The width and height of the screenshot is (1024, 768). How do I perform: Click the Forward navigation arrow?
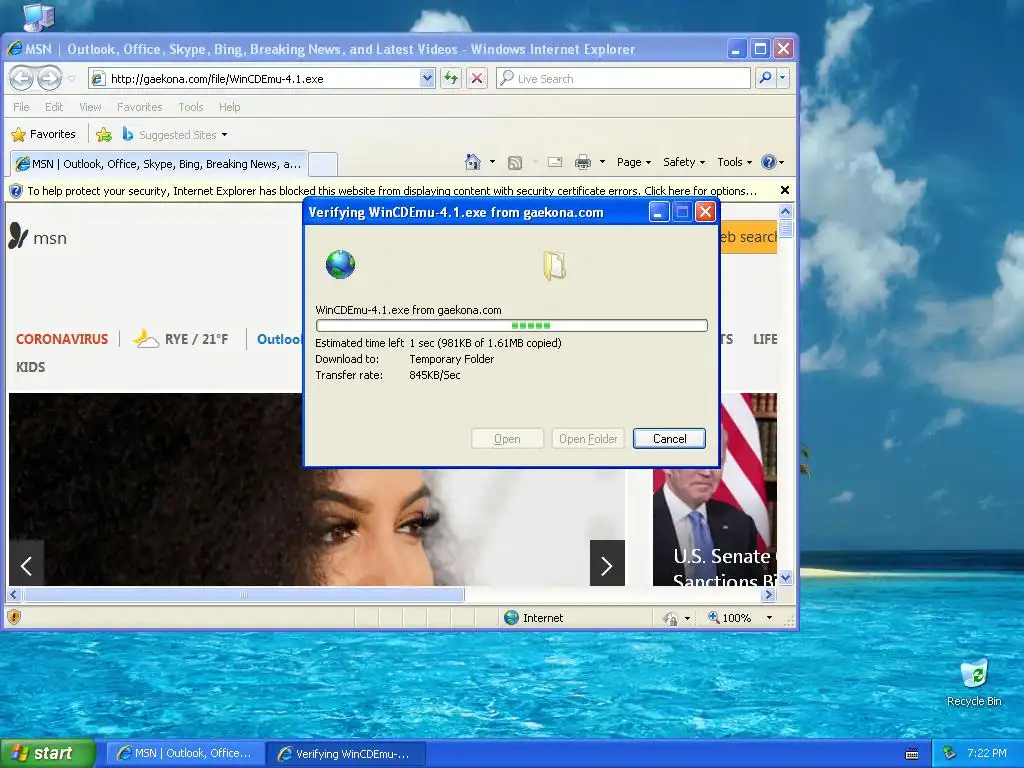coord(50,78)
